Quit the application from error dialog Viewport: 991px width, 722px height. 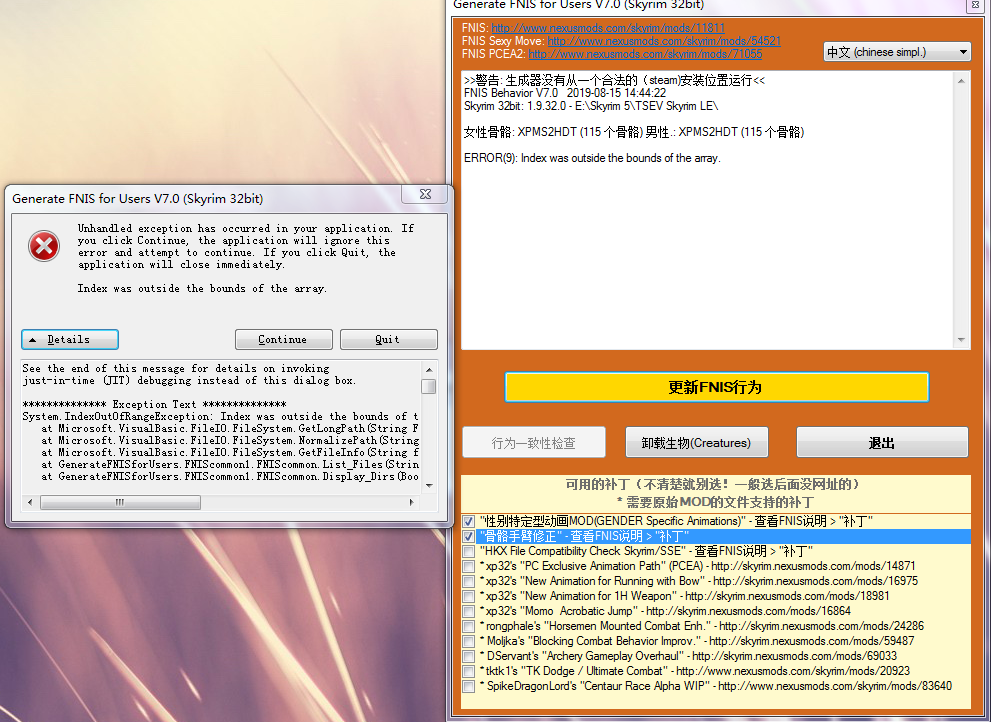click(388, 340)
